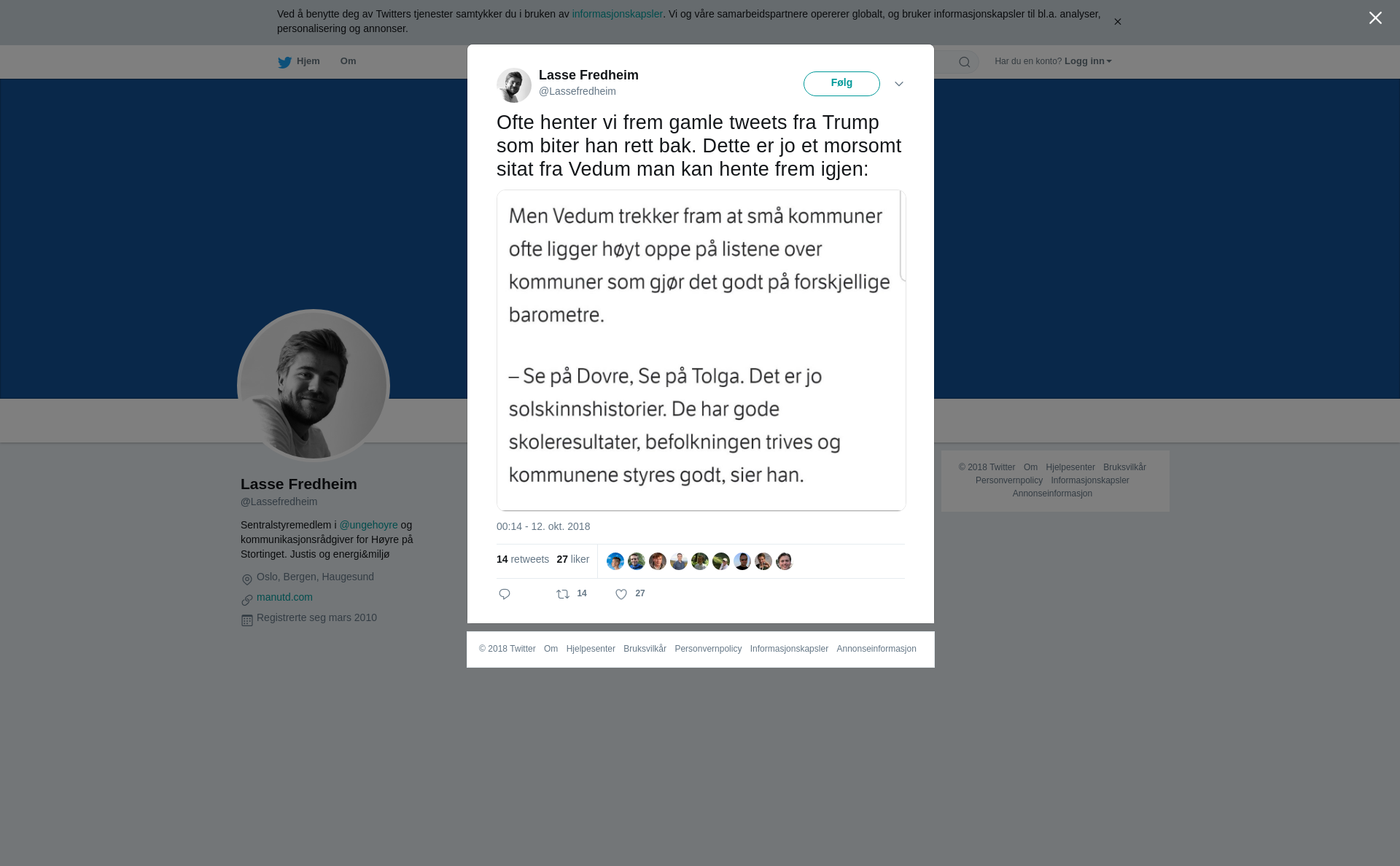View the 14 retweets list
Image resolution: width=1400 pixels, height=866 pixels.
(x=523, y=559)
